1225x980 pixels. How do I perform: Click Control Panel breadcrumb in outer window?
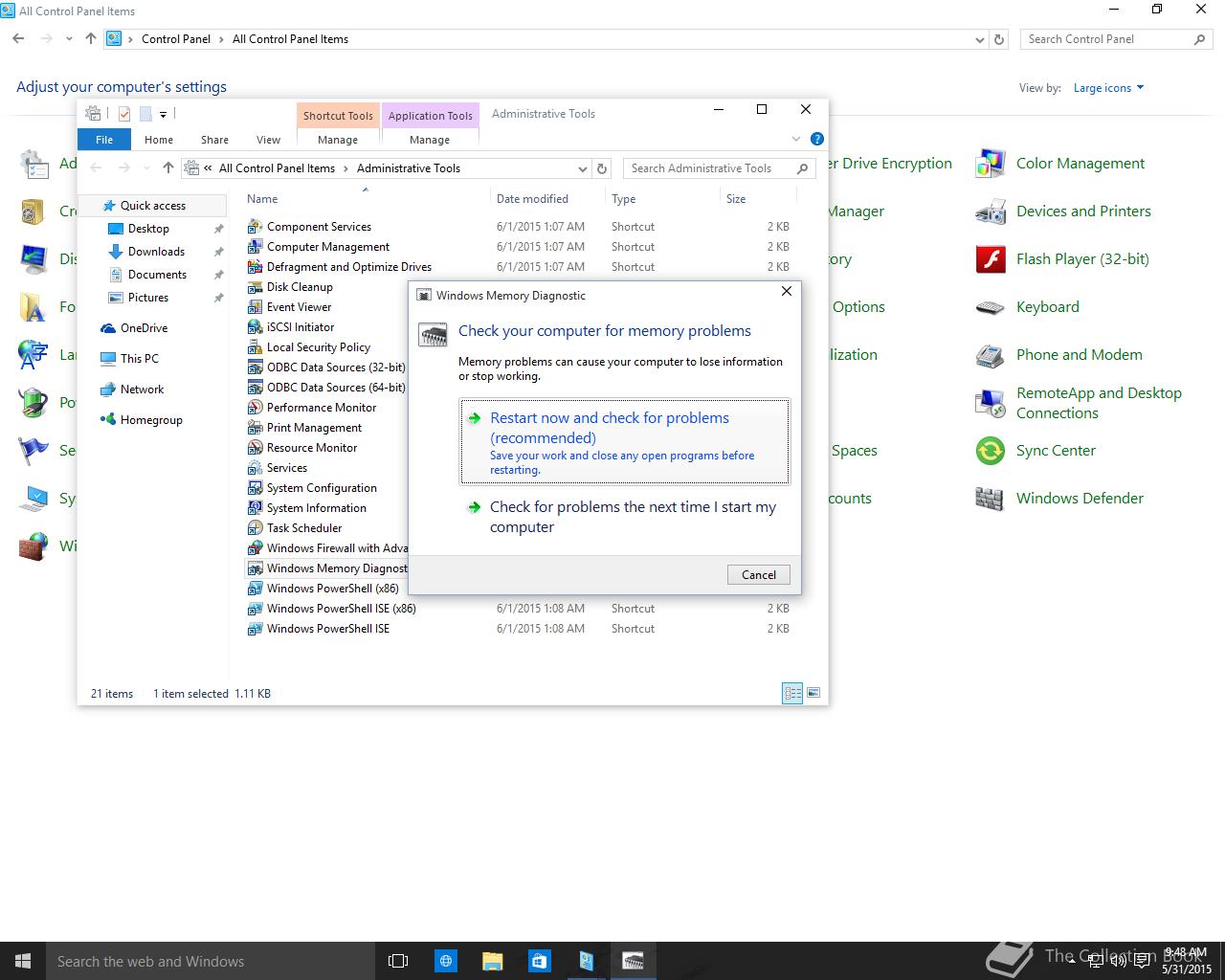(176, 39)
